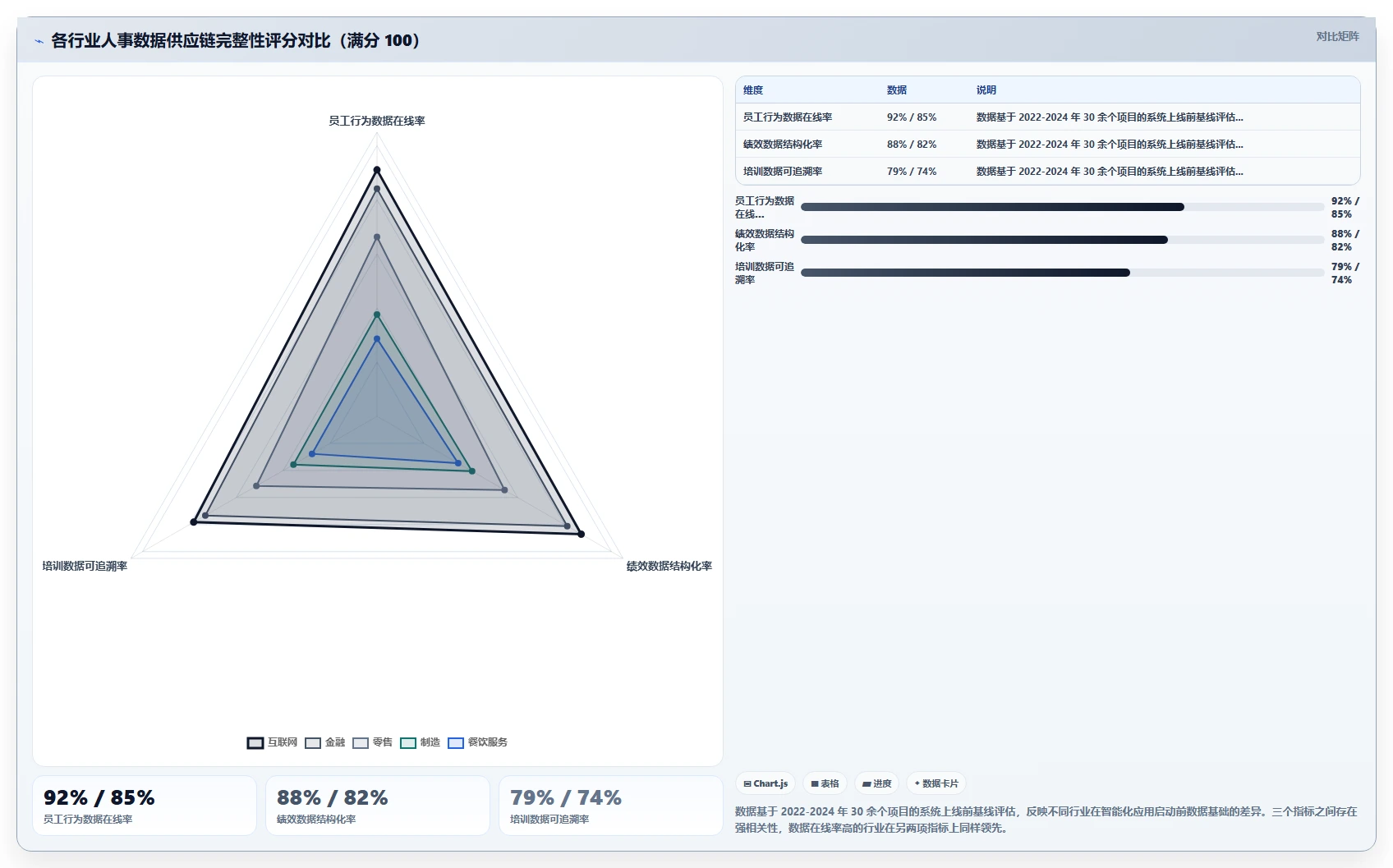Open the 88% / 82% stat card
The height and width of the screenshot is (868, 1393).
pyautogui.click(x=378, y=806)
